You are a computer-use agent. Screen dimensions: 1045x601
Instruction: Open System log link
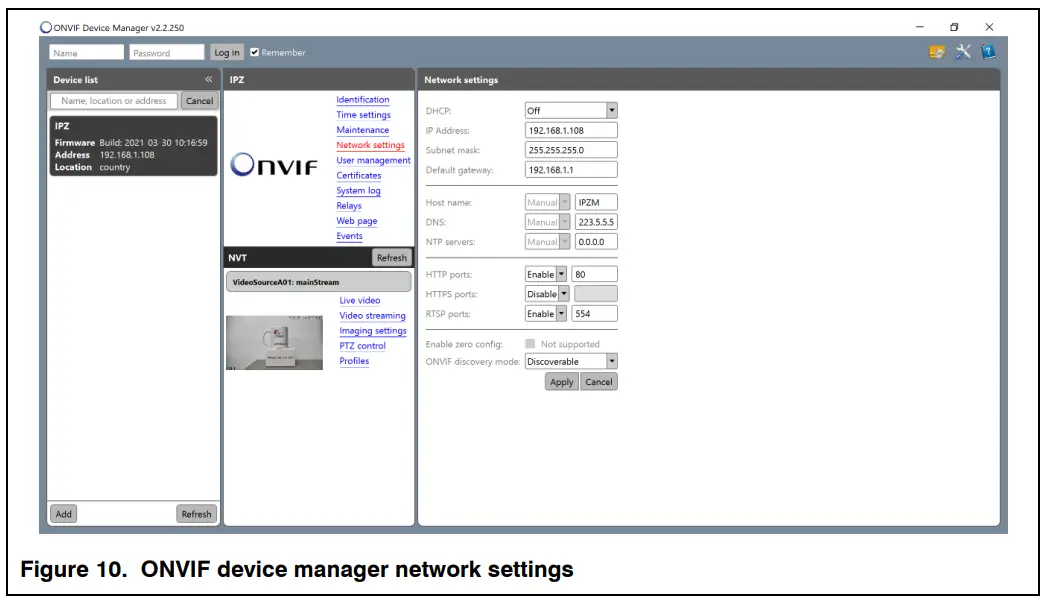358,191
